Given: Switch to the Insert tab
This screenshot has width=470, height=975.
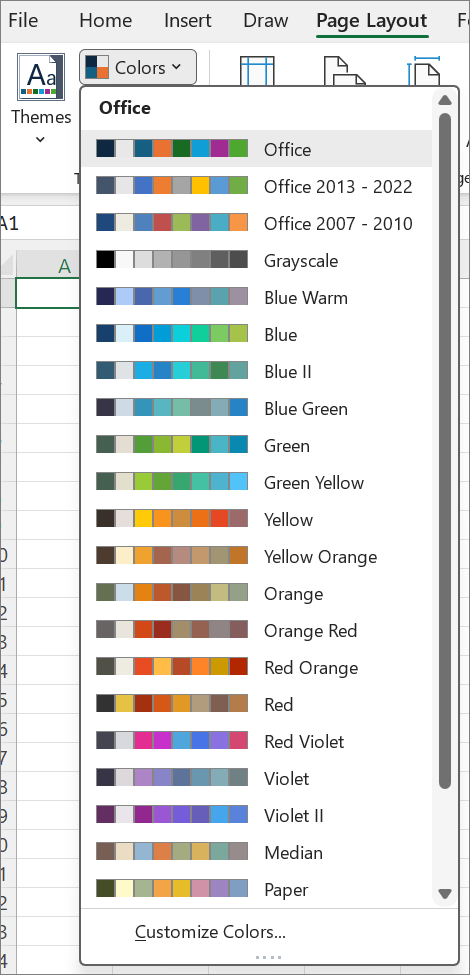Looking at the screenshot, I should point(188,21).
